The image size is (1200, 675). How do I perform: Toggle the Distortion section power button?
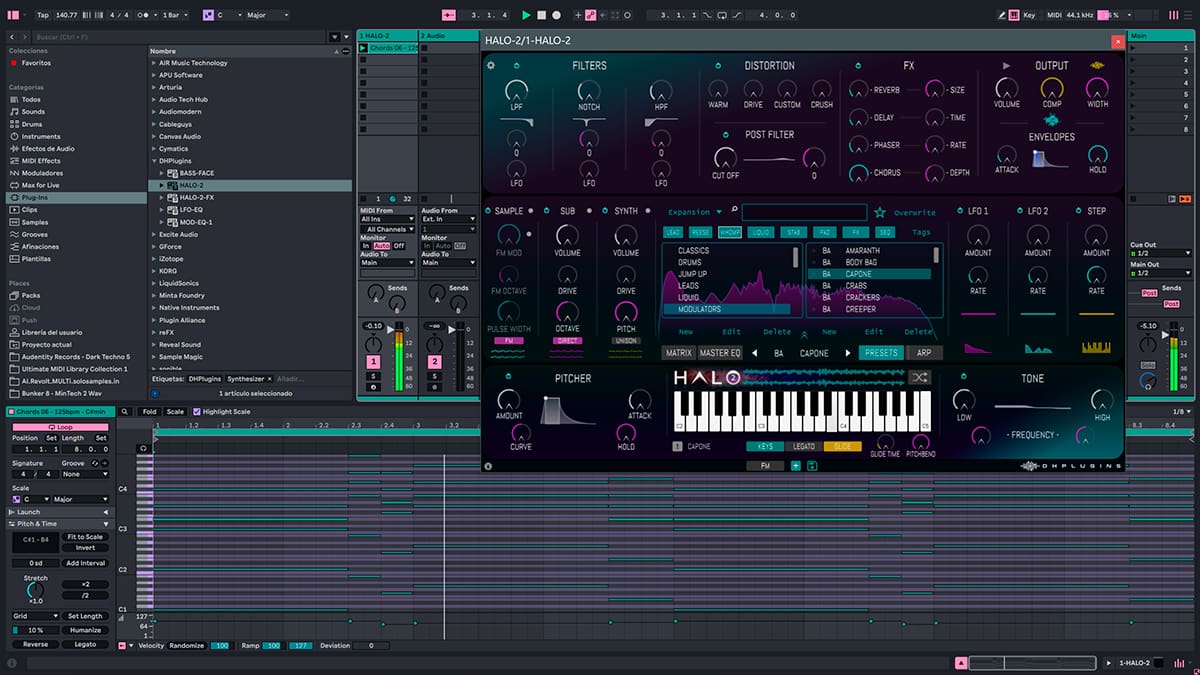[717, 66]
